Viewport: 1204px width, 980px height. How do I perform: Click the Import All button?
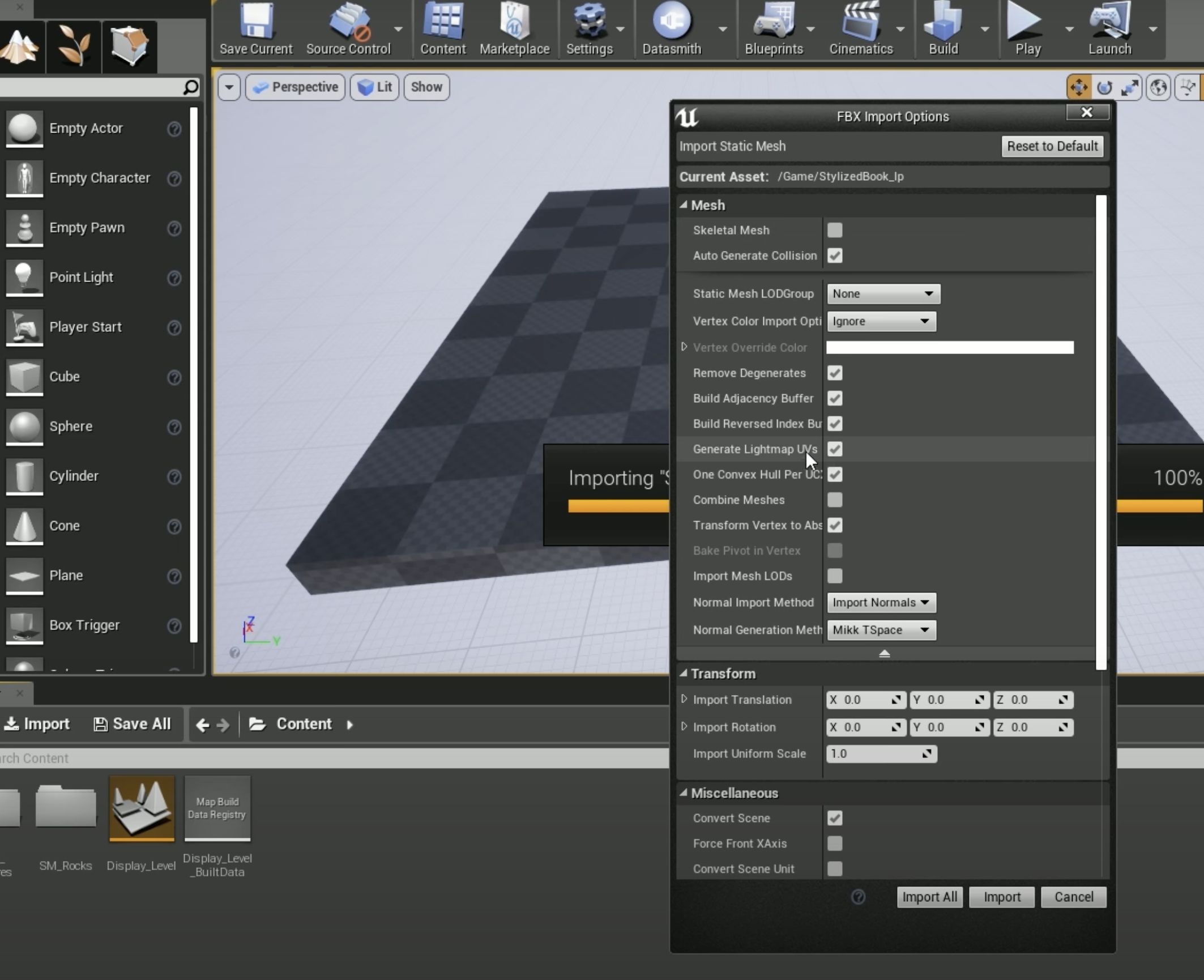coord(929,897)
